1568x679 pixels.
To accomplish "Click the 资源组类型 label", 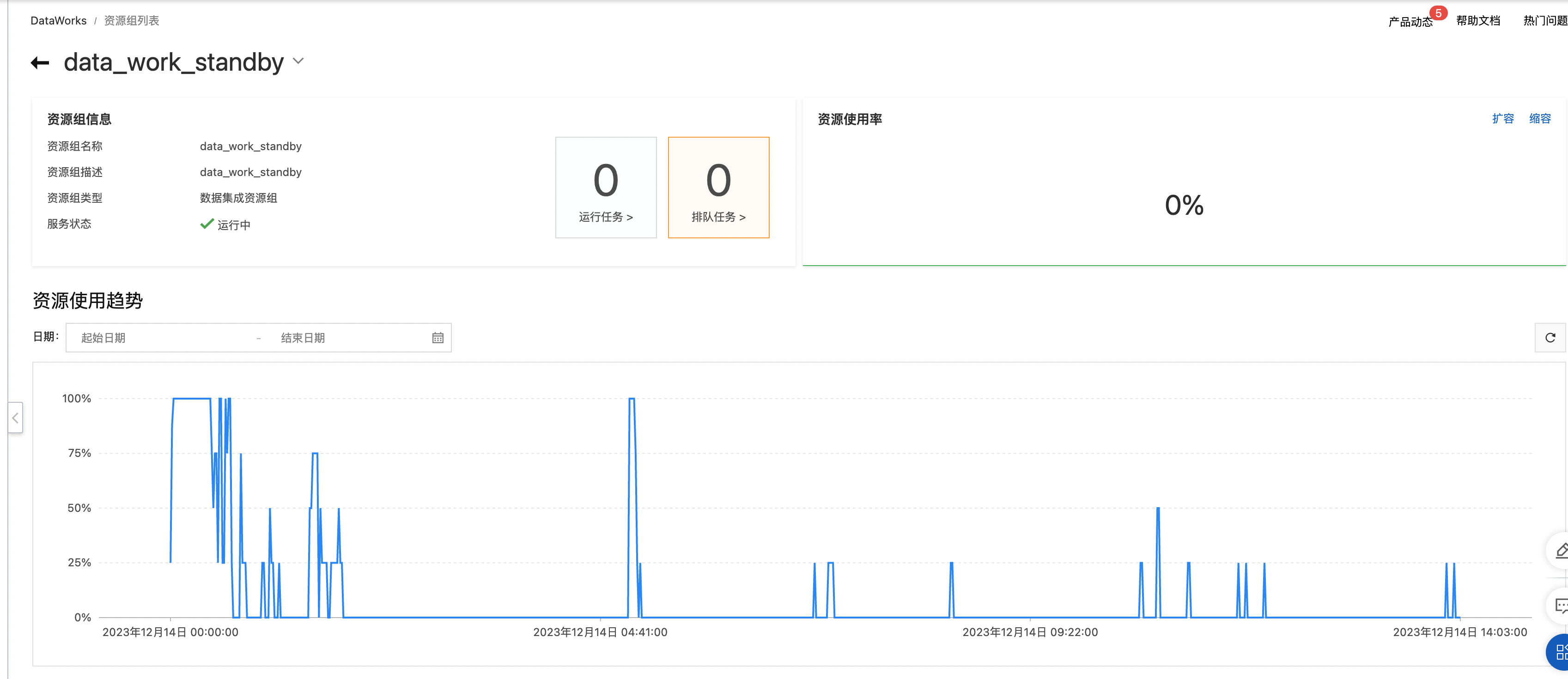I will tap(75, 198).
